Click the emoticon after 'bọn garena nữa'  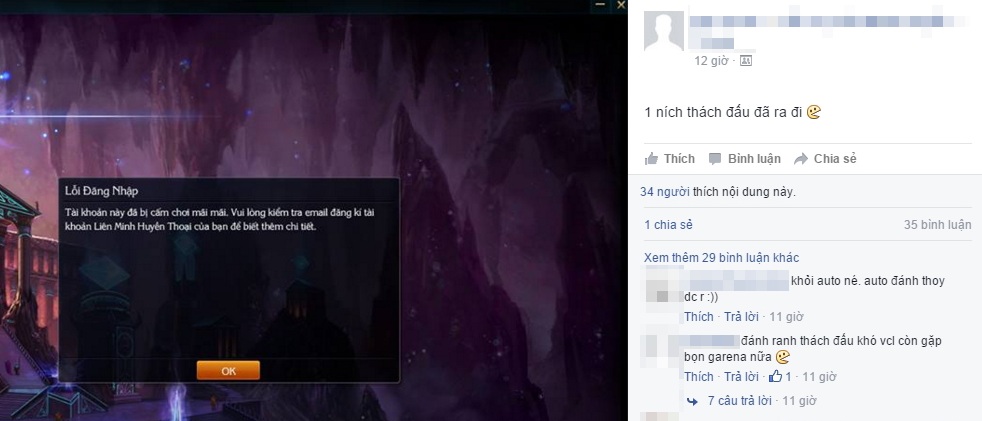pyautogui.click(x=783, y=357)
